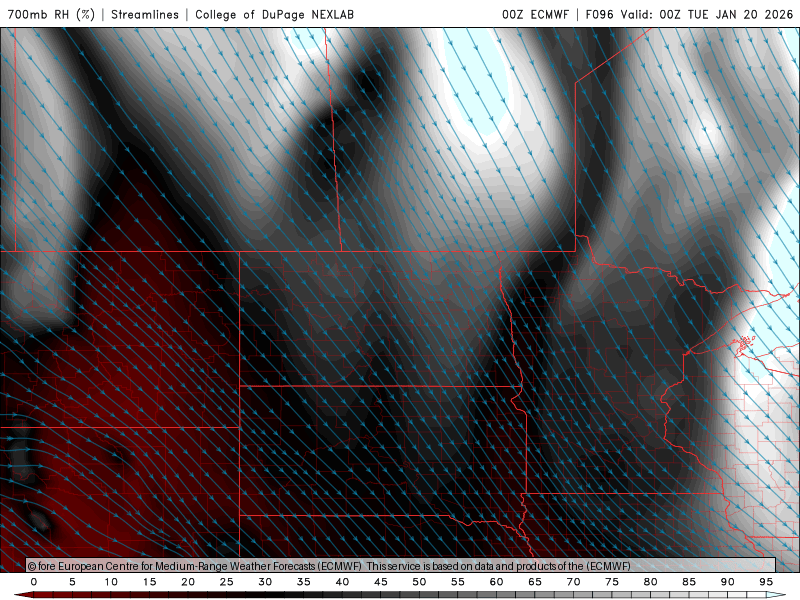Click the "75" color scale label
The height and width of the screenshot is (600, 800).
[612, 582]
